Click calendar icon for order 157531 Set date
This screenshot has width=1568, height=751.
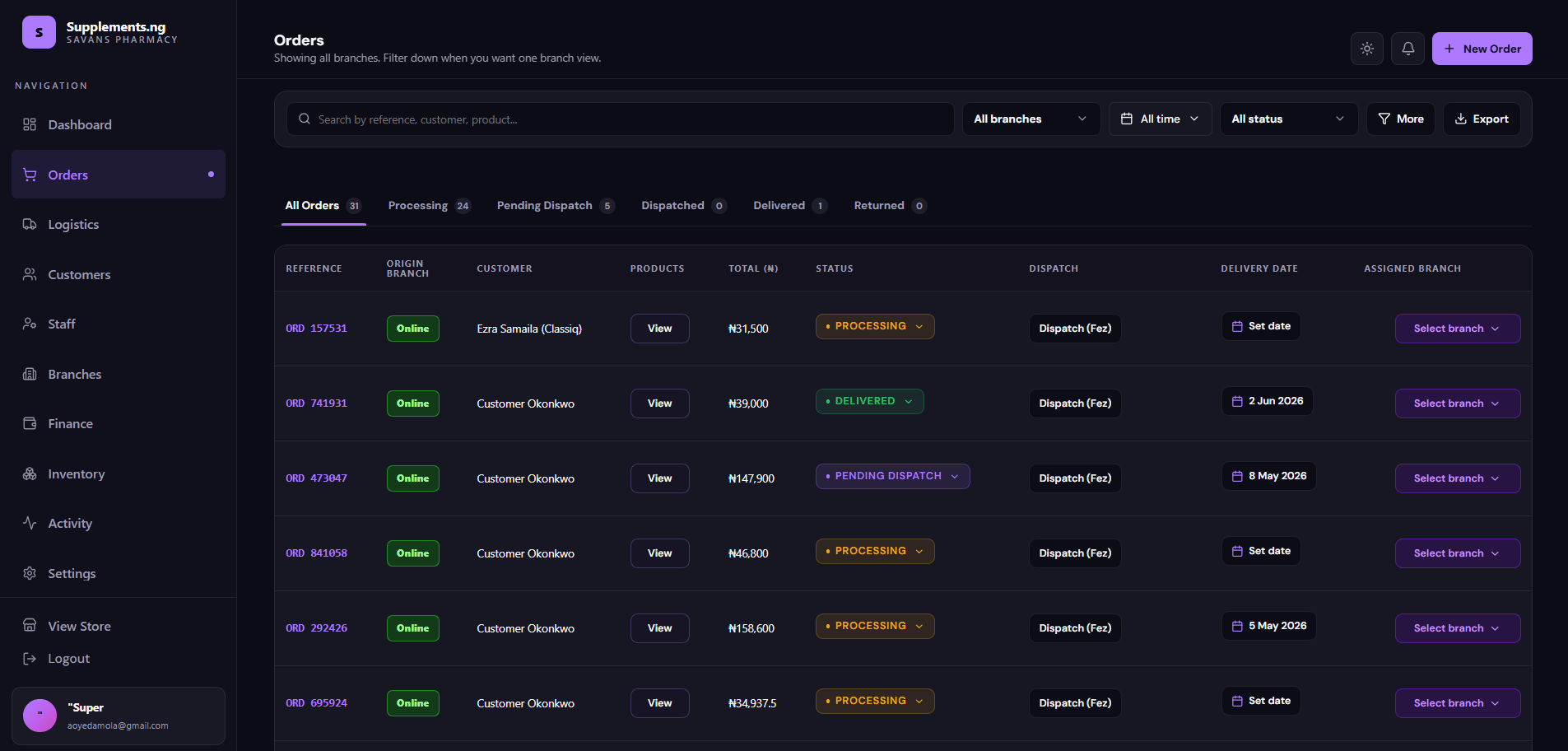coord(1237,326)
